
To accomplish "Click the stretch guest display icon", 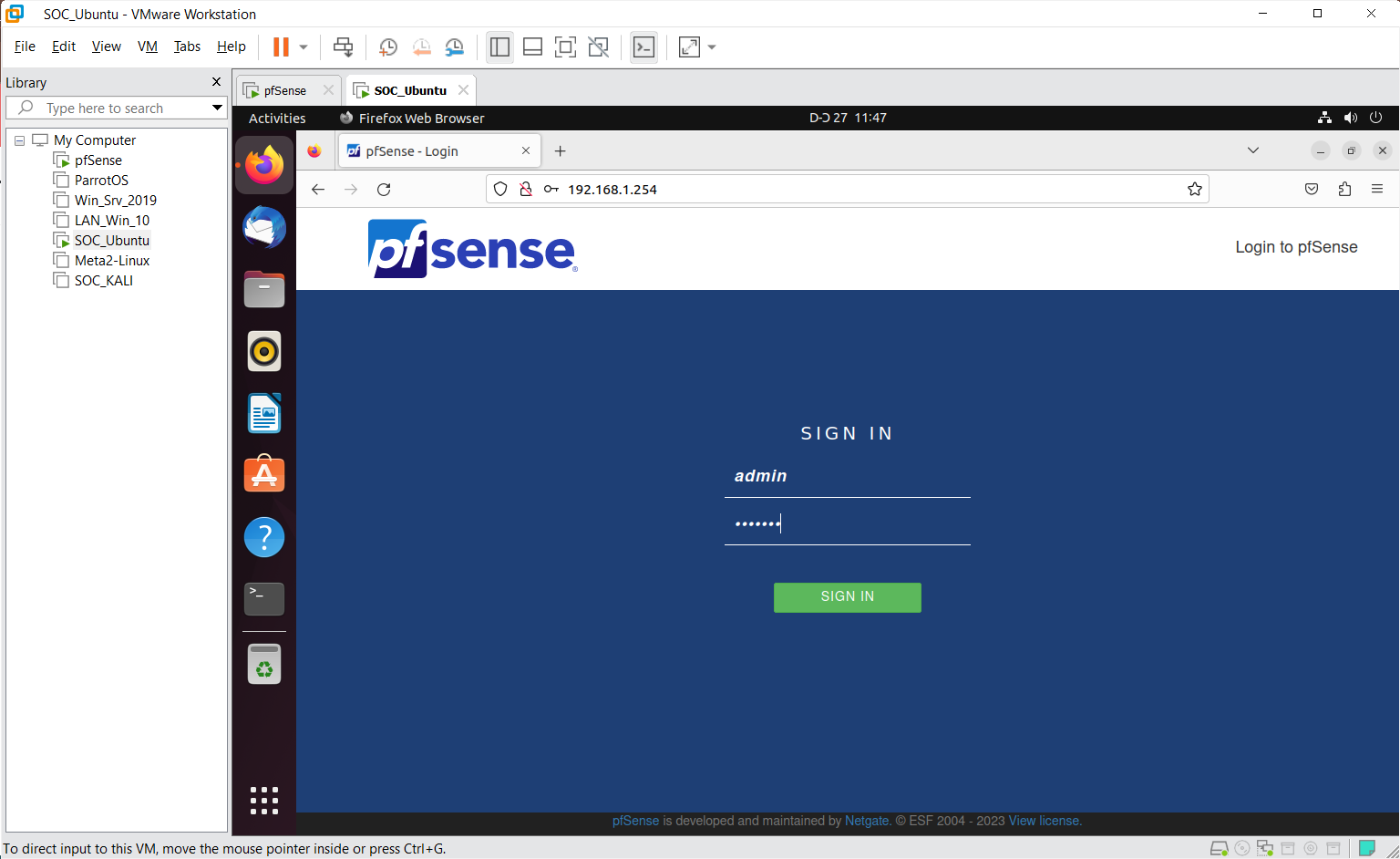I will tap(690, 47).
